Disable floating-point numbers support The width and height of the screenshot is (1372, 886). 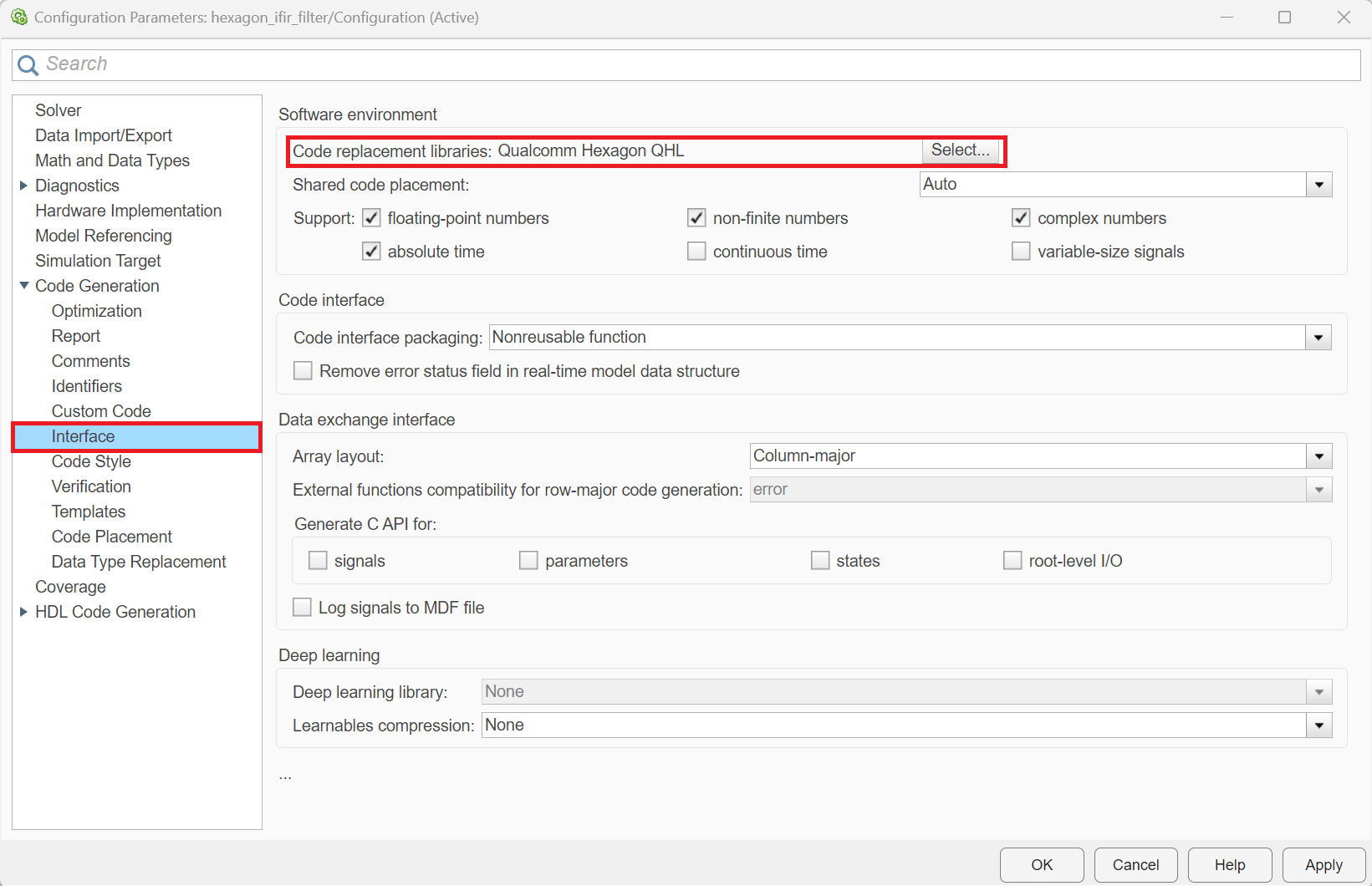pyautogui.click(x=371, y=218)
